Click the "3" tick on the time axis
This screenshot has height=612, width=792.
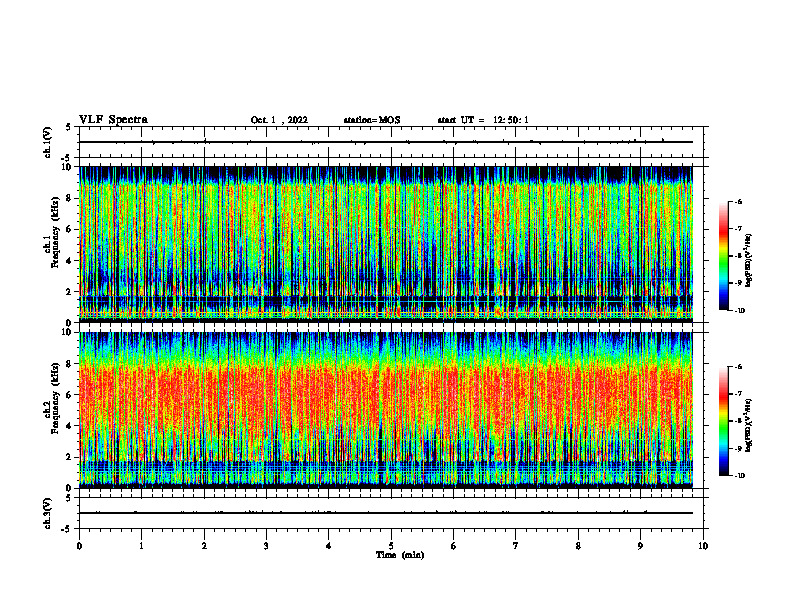point(266,546)
